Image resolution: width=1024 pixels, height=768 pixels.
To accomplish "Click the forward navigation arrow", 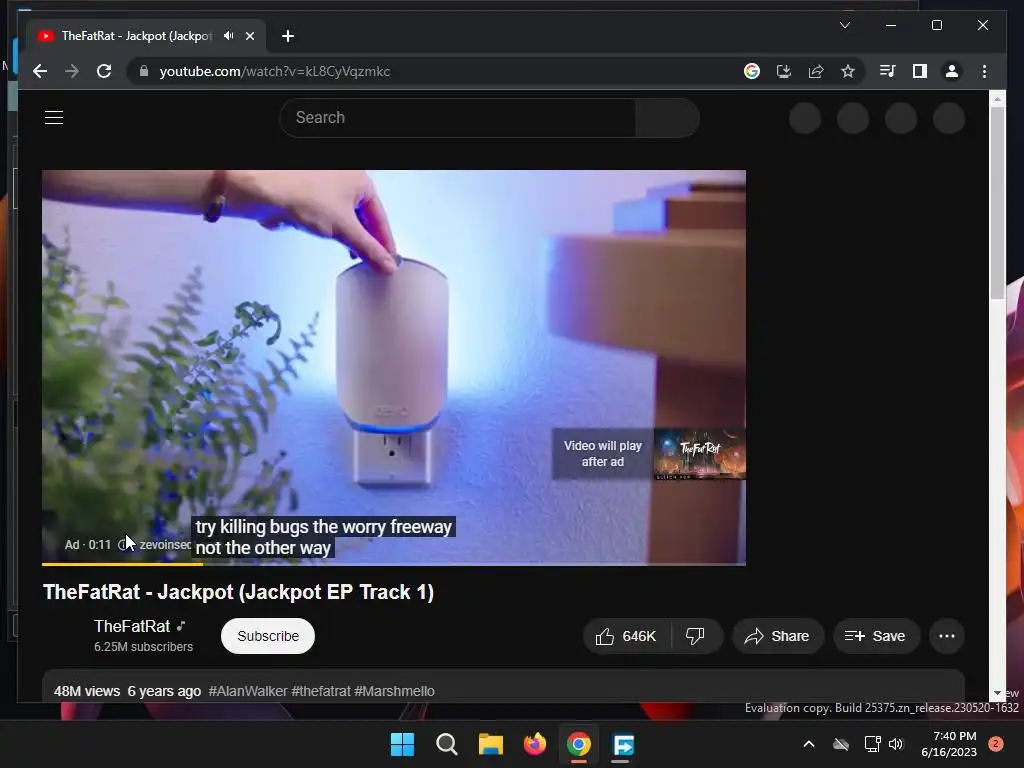I will pos(72,71).
